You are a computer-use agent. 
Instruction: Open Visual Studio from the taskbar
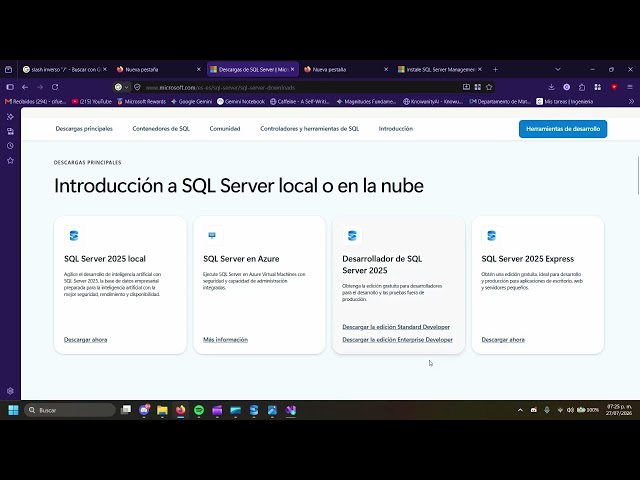point(291,410)
